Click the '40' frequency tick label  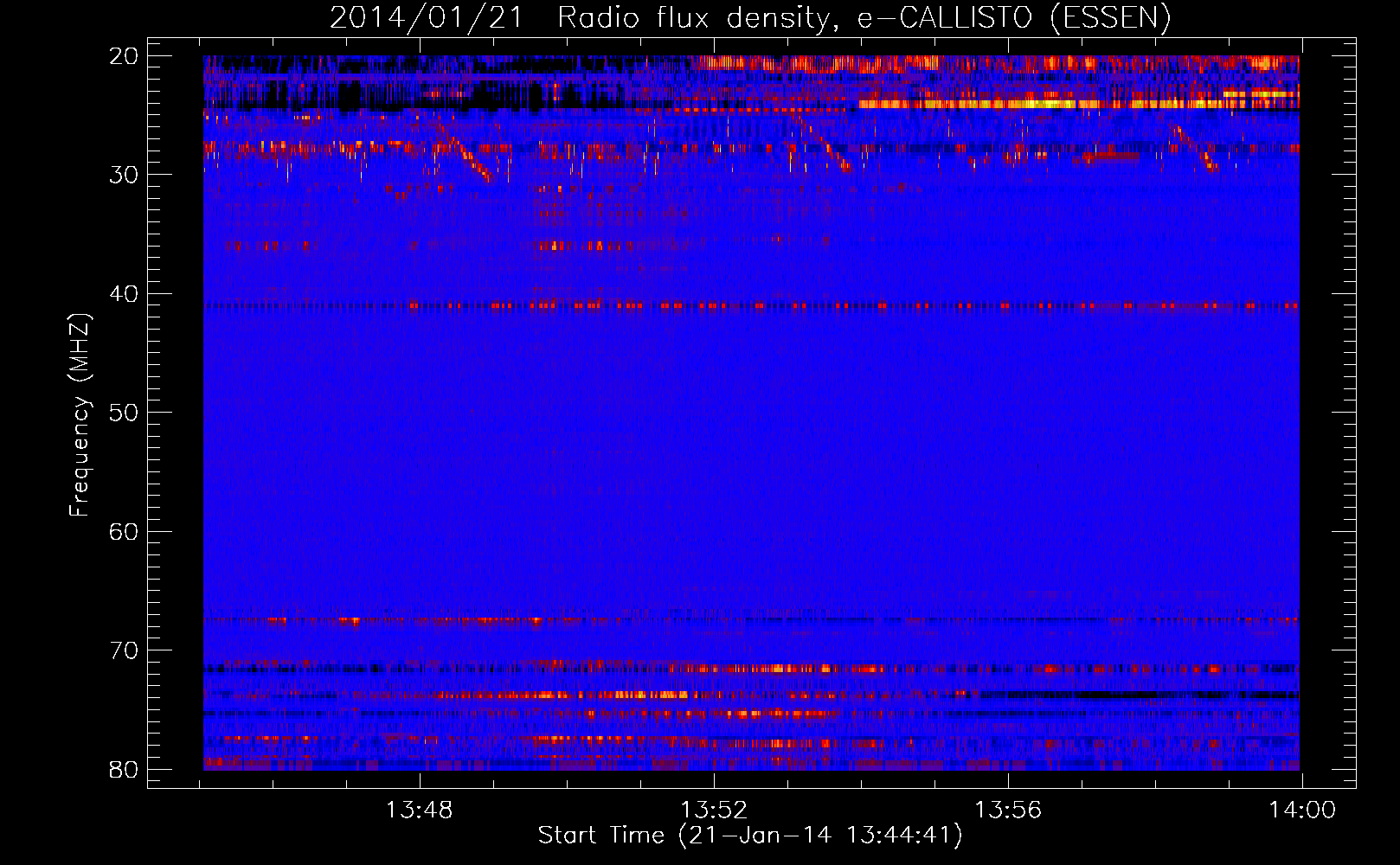coord(124,294)
